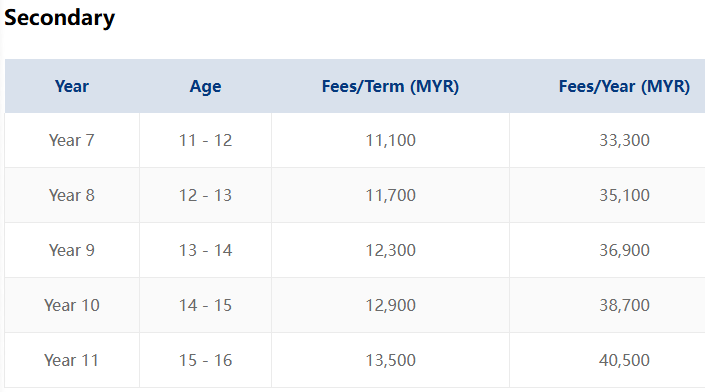Click the age range 11 - 12 cell
The image size is (705, 392).
click(x=205, y=140)
